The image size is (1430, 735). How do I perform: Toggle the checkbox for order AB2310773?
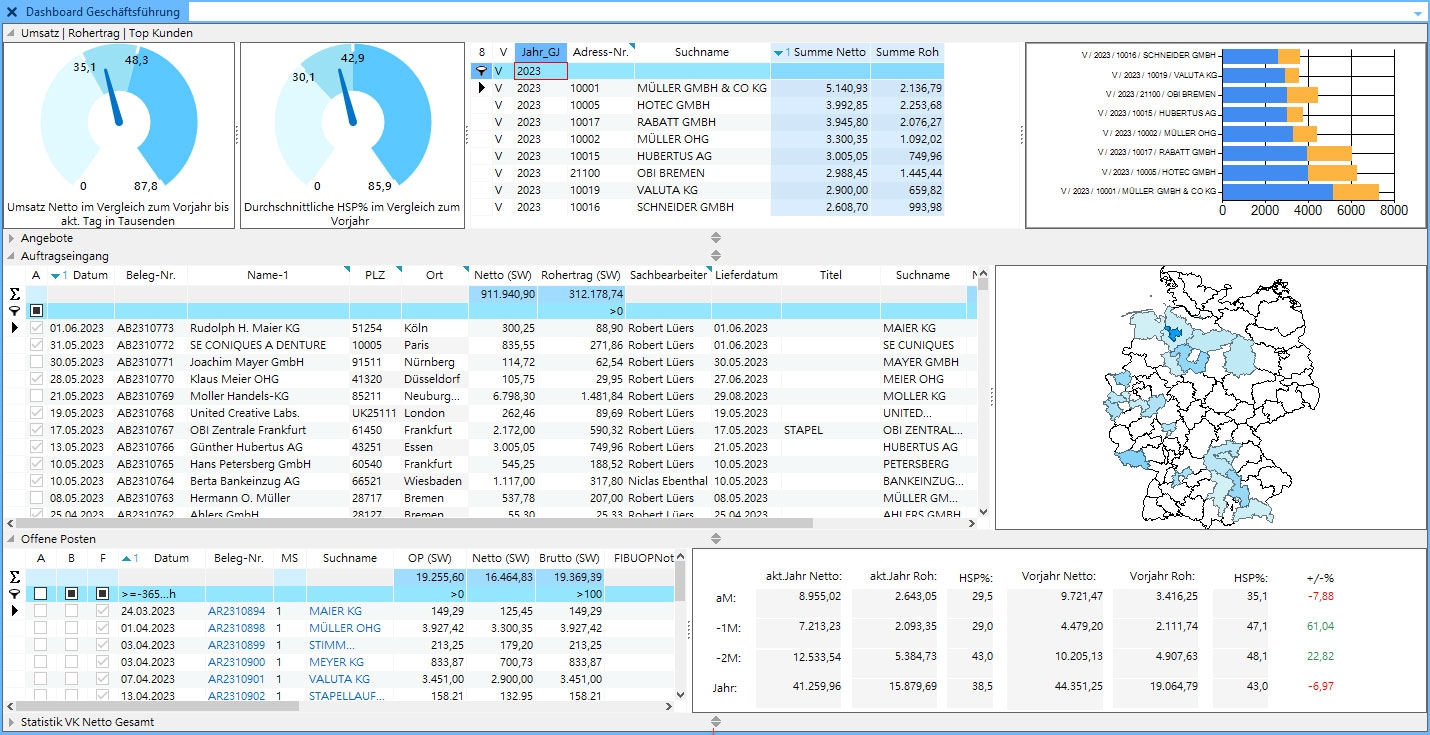(x=37, y=328)
